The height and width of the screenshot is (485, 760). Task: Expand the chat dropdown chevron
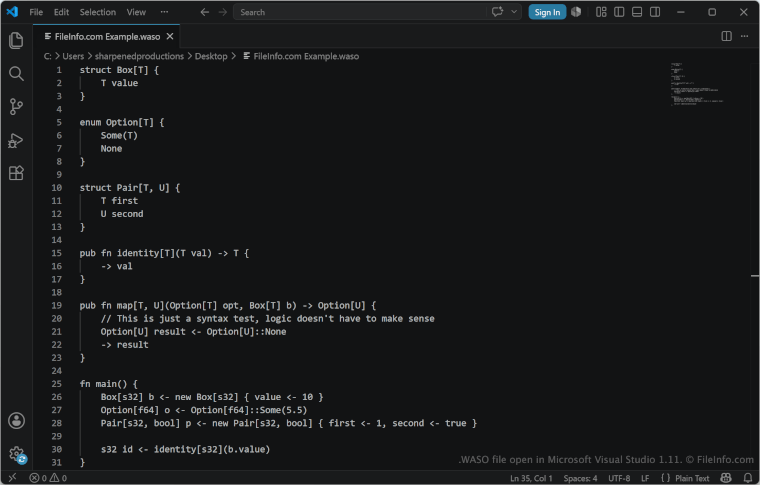click(514, 12)
